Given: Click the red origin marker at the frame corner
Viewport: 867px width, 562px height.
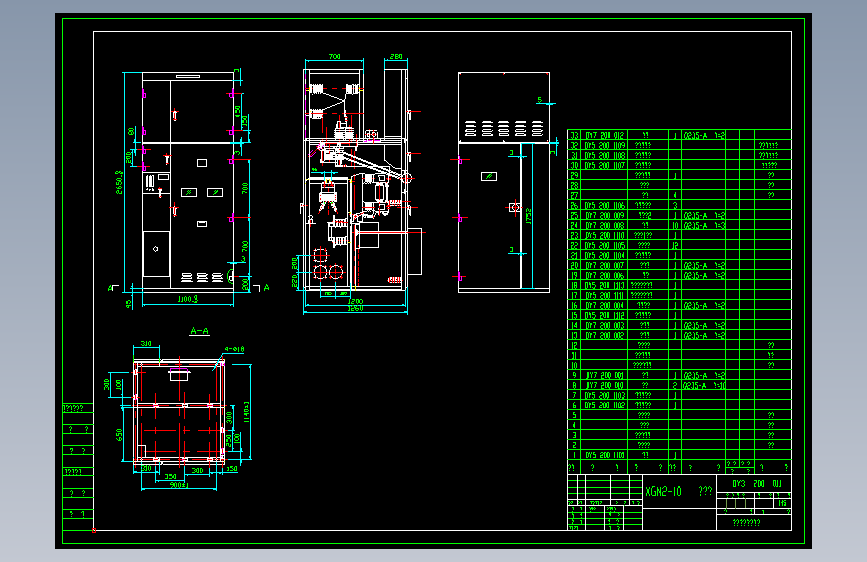Looking at the screenshot, I should point(93,530).
